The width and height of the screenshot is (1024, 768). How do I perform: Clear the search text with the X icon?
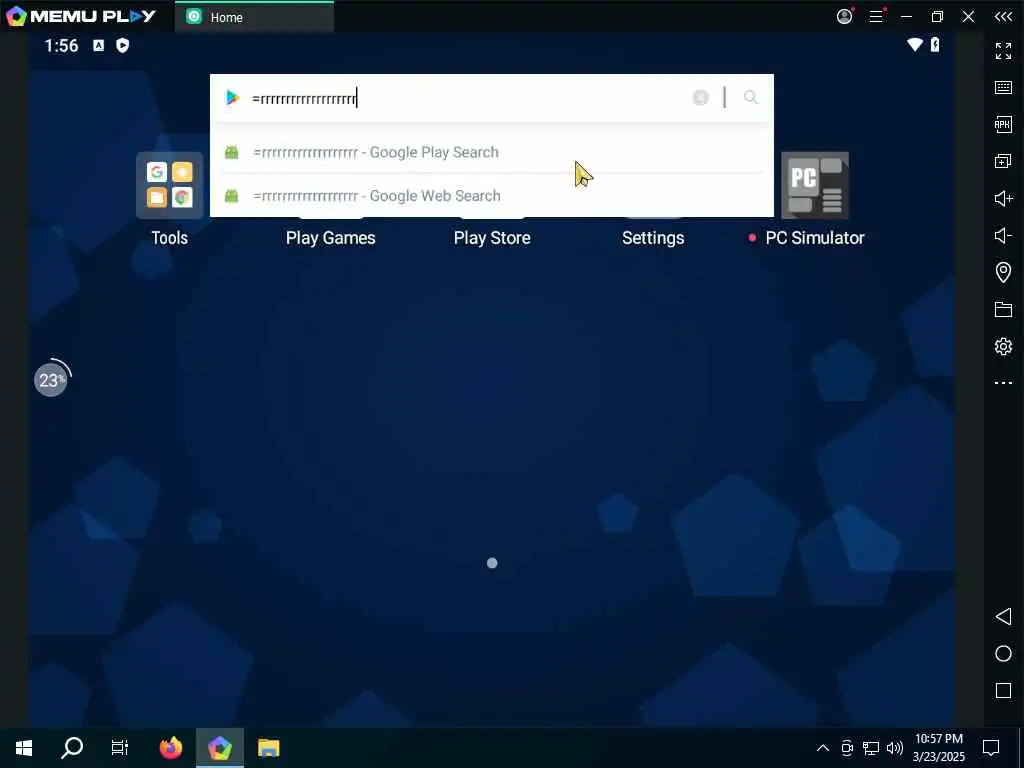[x=700, y=98]
